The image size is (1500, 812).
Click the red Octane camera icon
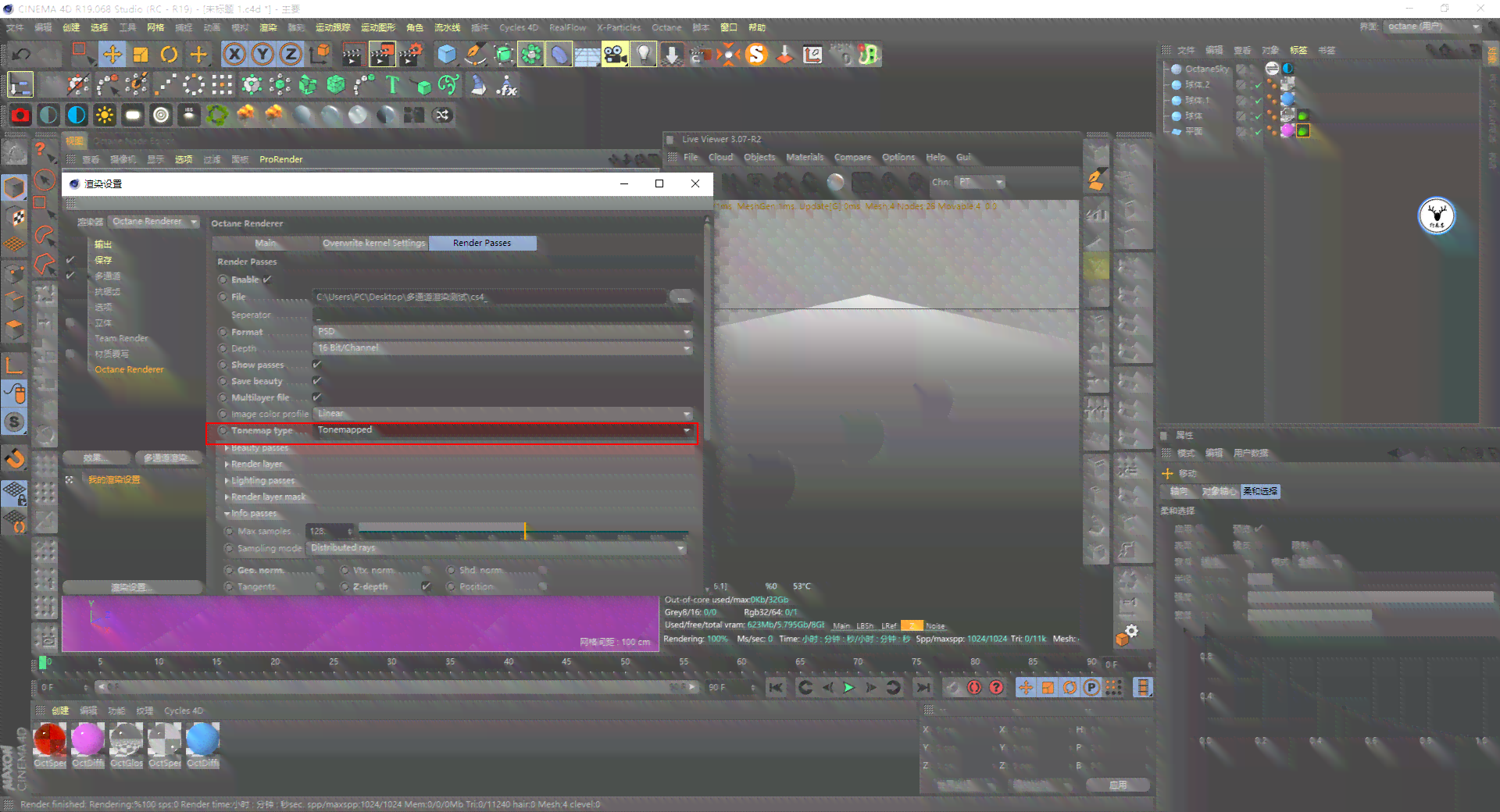pos(20,116)
